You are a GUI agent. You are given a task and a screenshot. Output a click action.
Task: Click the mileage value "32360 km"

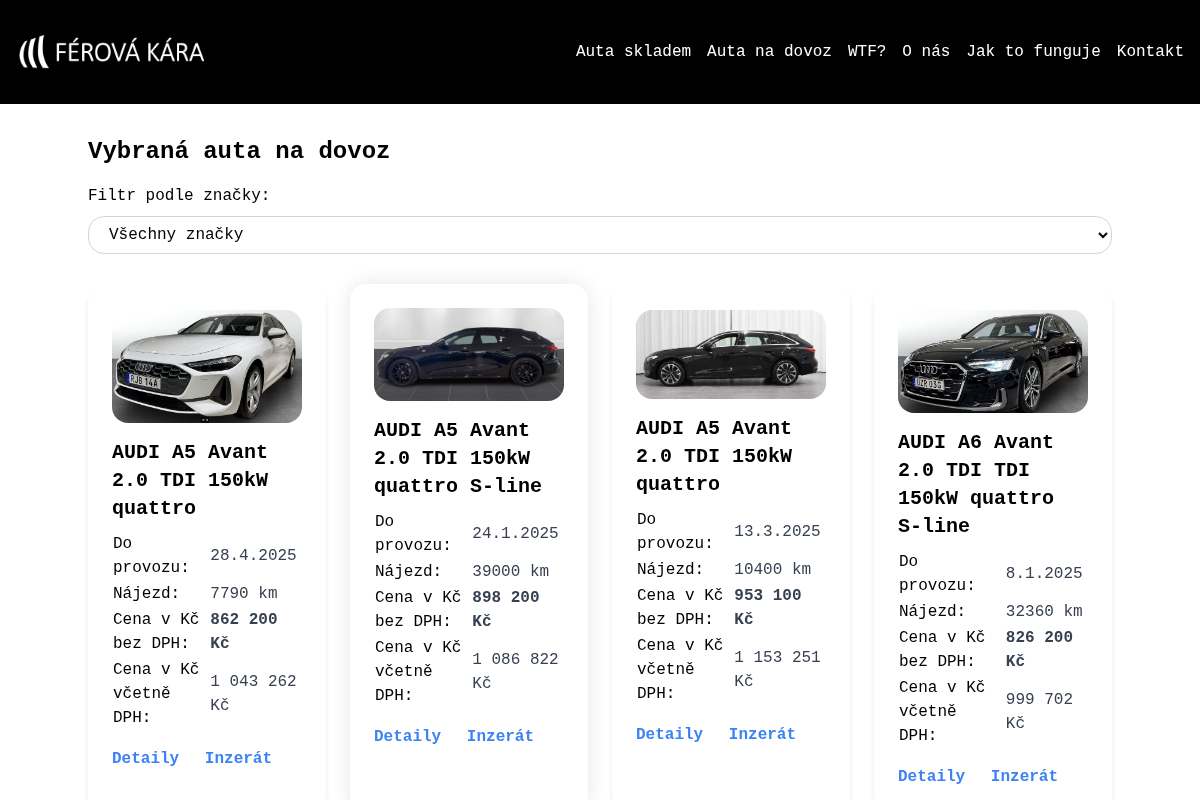tap(1045, 612)
